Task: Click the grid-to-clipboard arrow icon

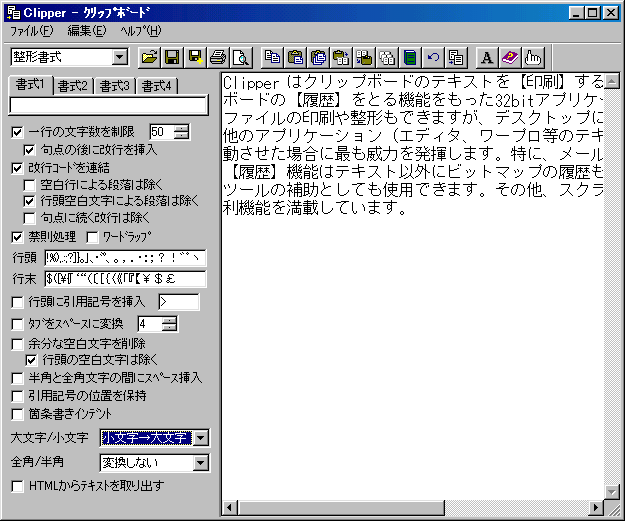Action: pos(364,58)
